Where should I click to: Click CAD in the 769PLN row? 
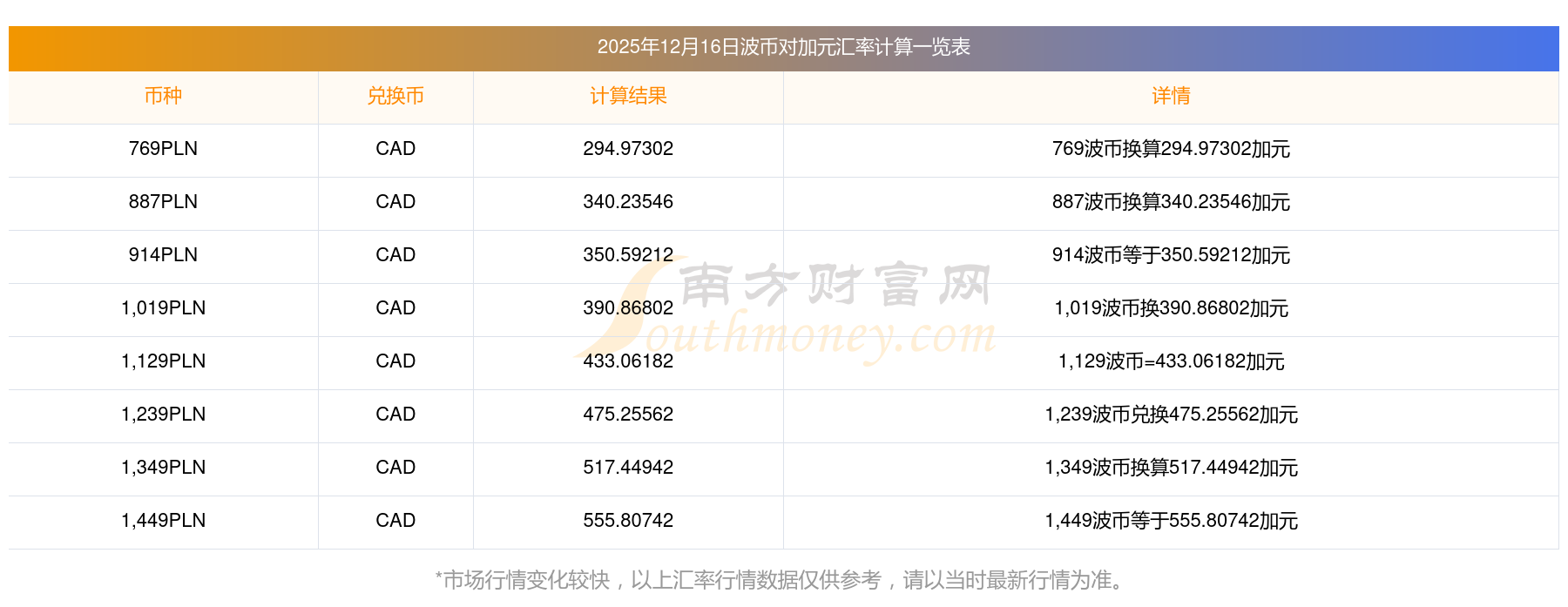click(395, 149)
